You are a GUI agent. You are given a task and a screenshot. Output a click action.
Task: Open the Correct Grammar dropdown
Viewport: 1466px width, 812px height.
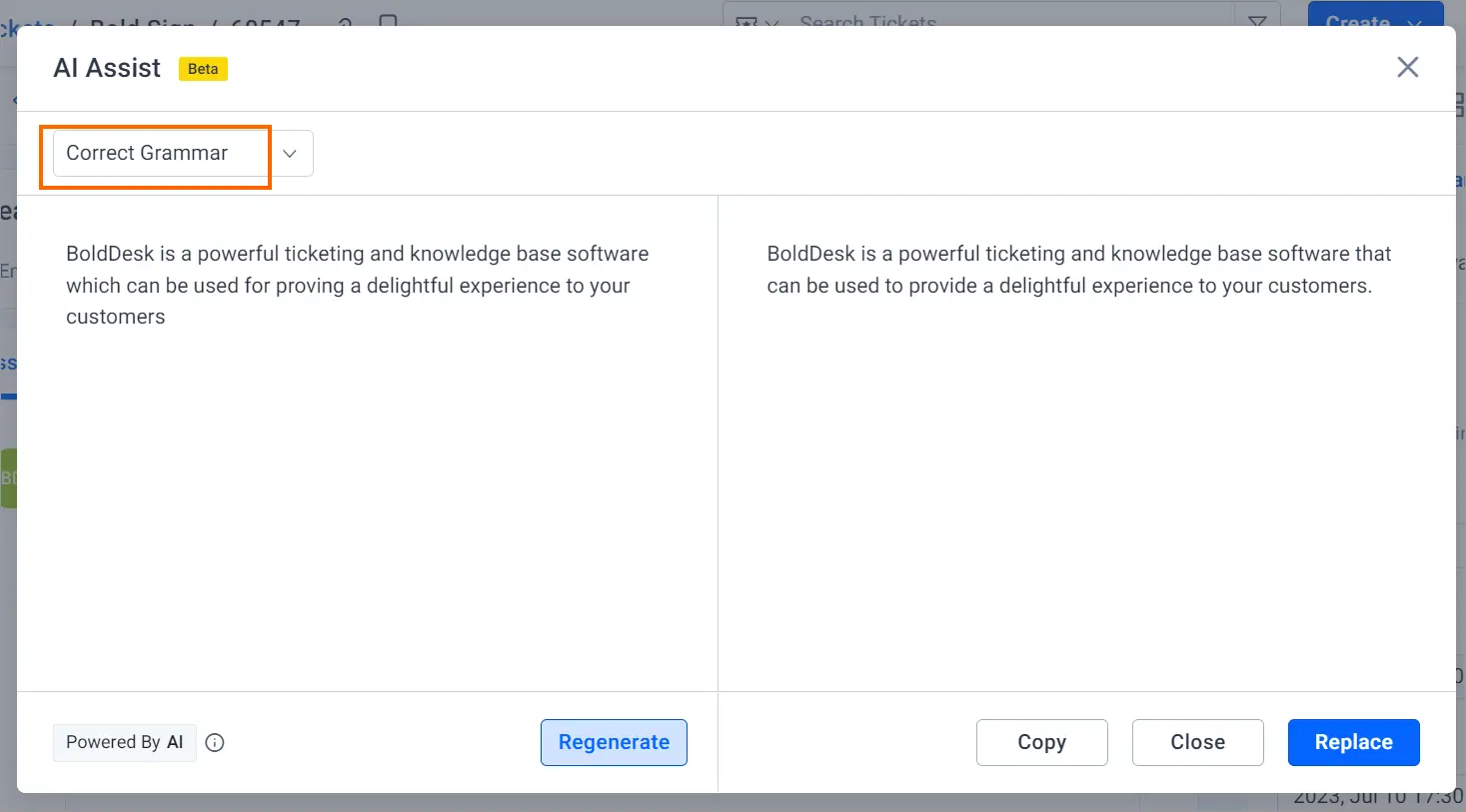point(183,153)
